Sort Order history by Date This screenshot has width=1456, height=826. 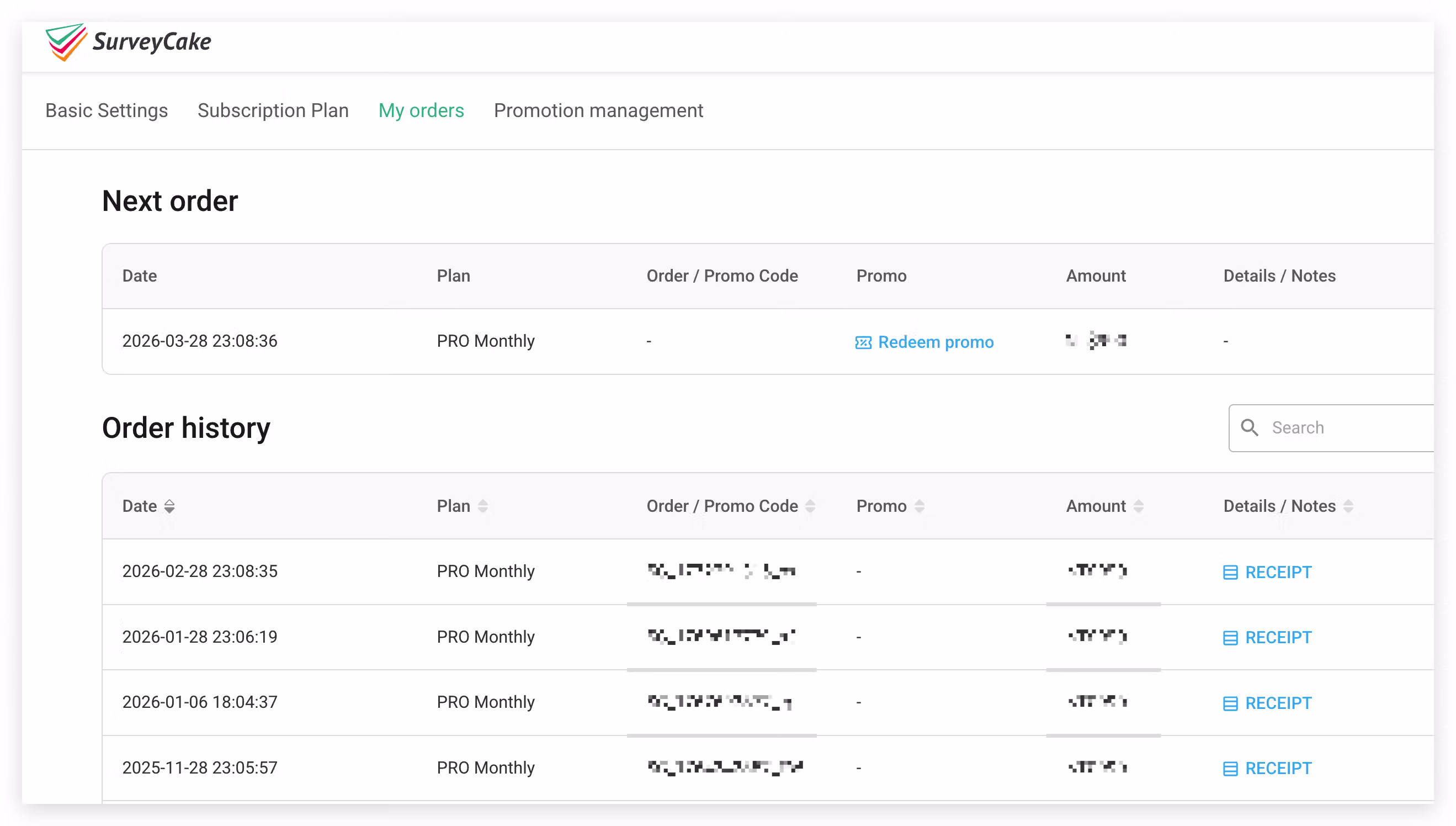coord(169,506)
